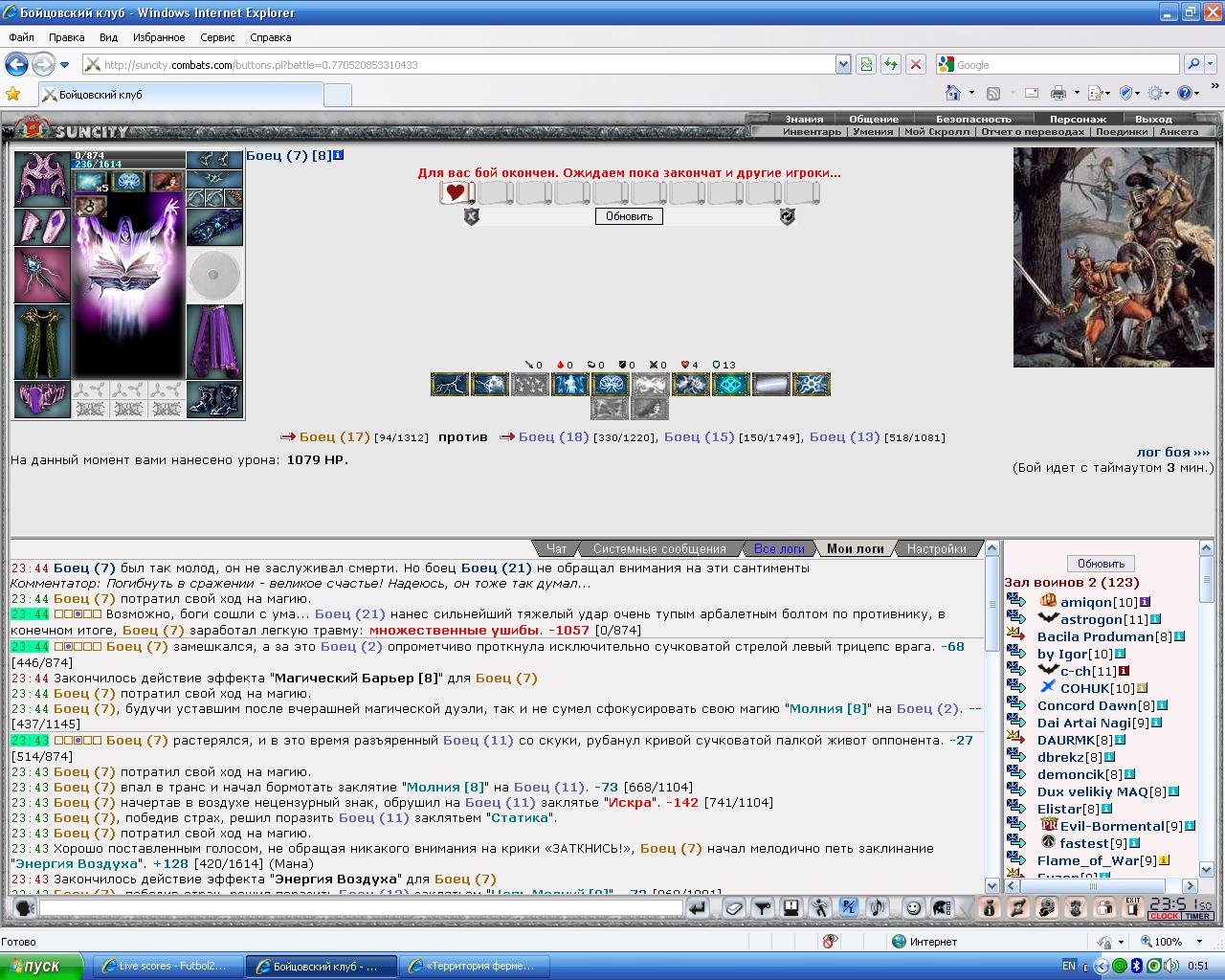The width and height of the screenshot is (1225, 980).
Task: Open Отчет о переводах link
Action: (1033, 131)
